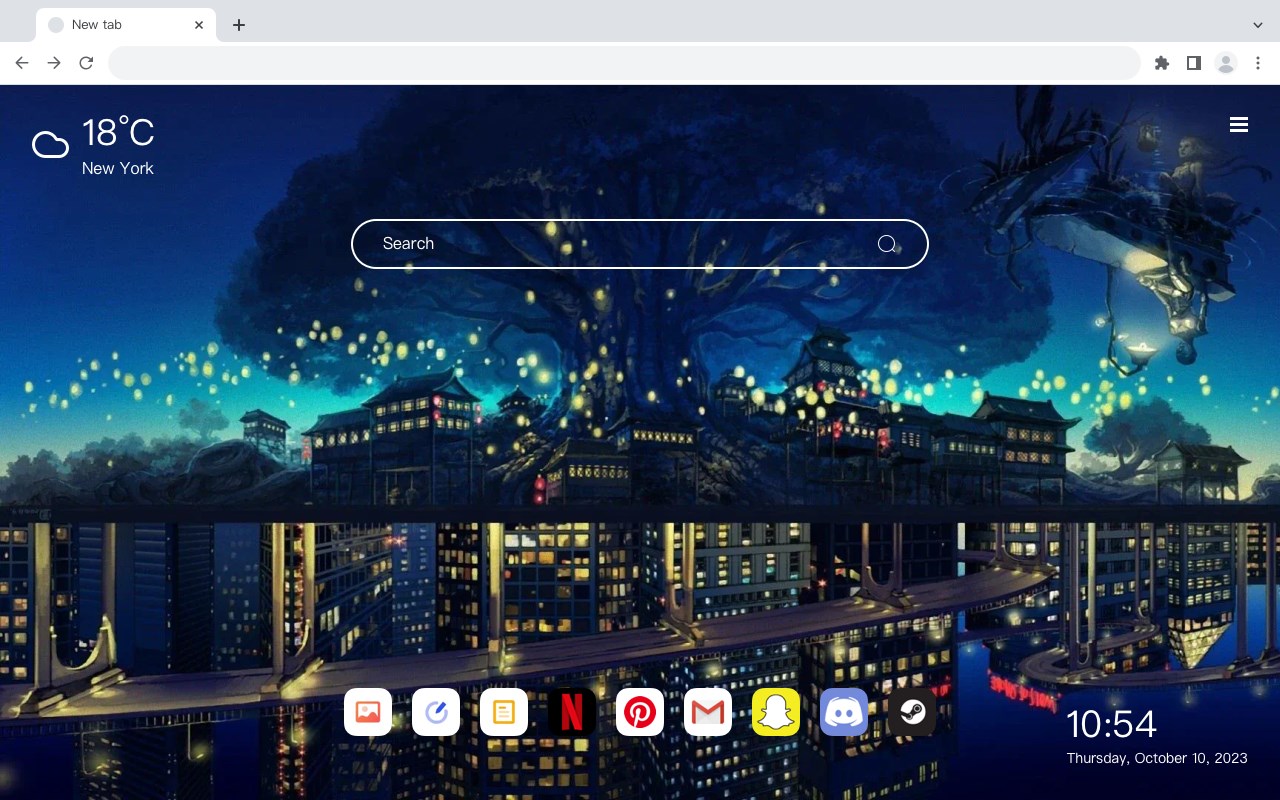Reload the current page
1280x800 pixels.
pos(86,63)
